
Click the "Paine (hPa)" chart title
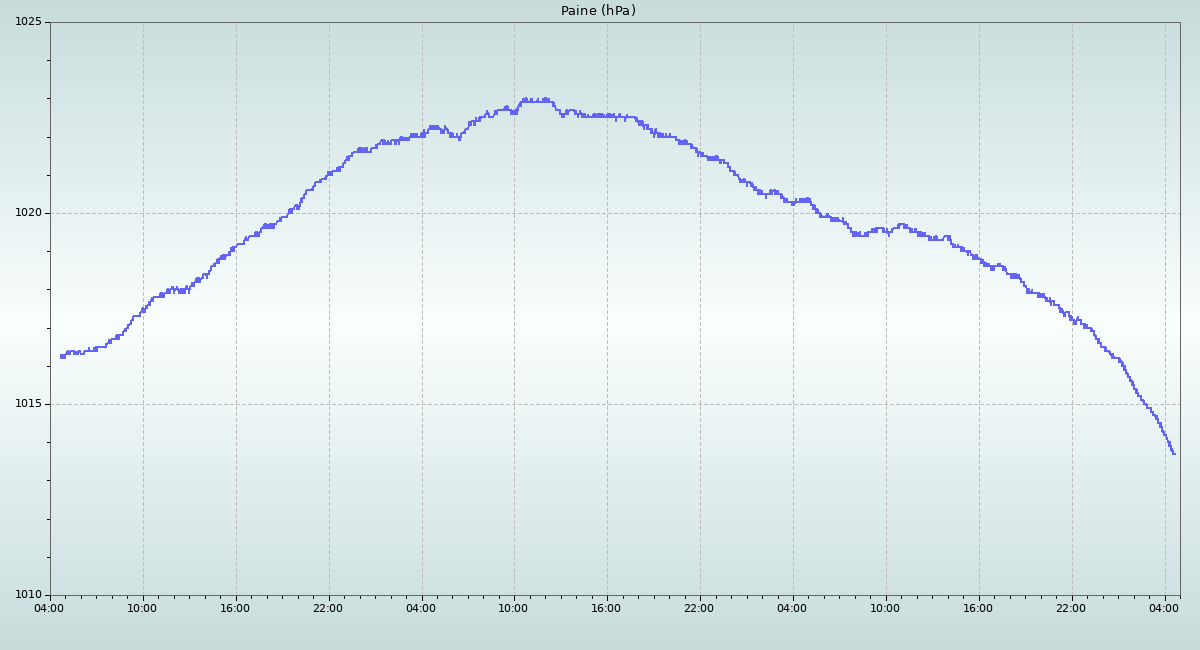pyautogui.click(x=598, y=11)
